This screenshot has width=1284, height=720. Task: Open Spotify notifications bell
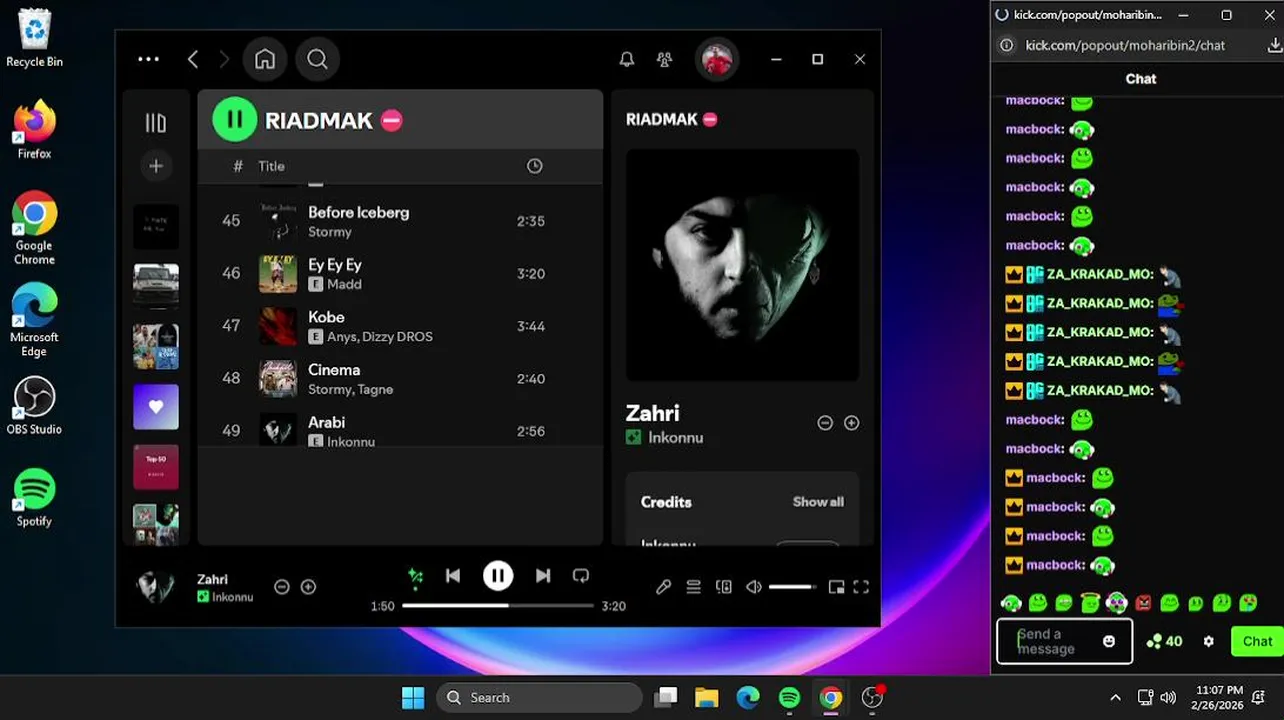click(627, 60)
